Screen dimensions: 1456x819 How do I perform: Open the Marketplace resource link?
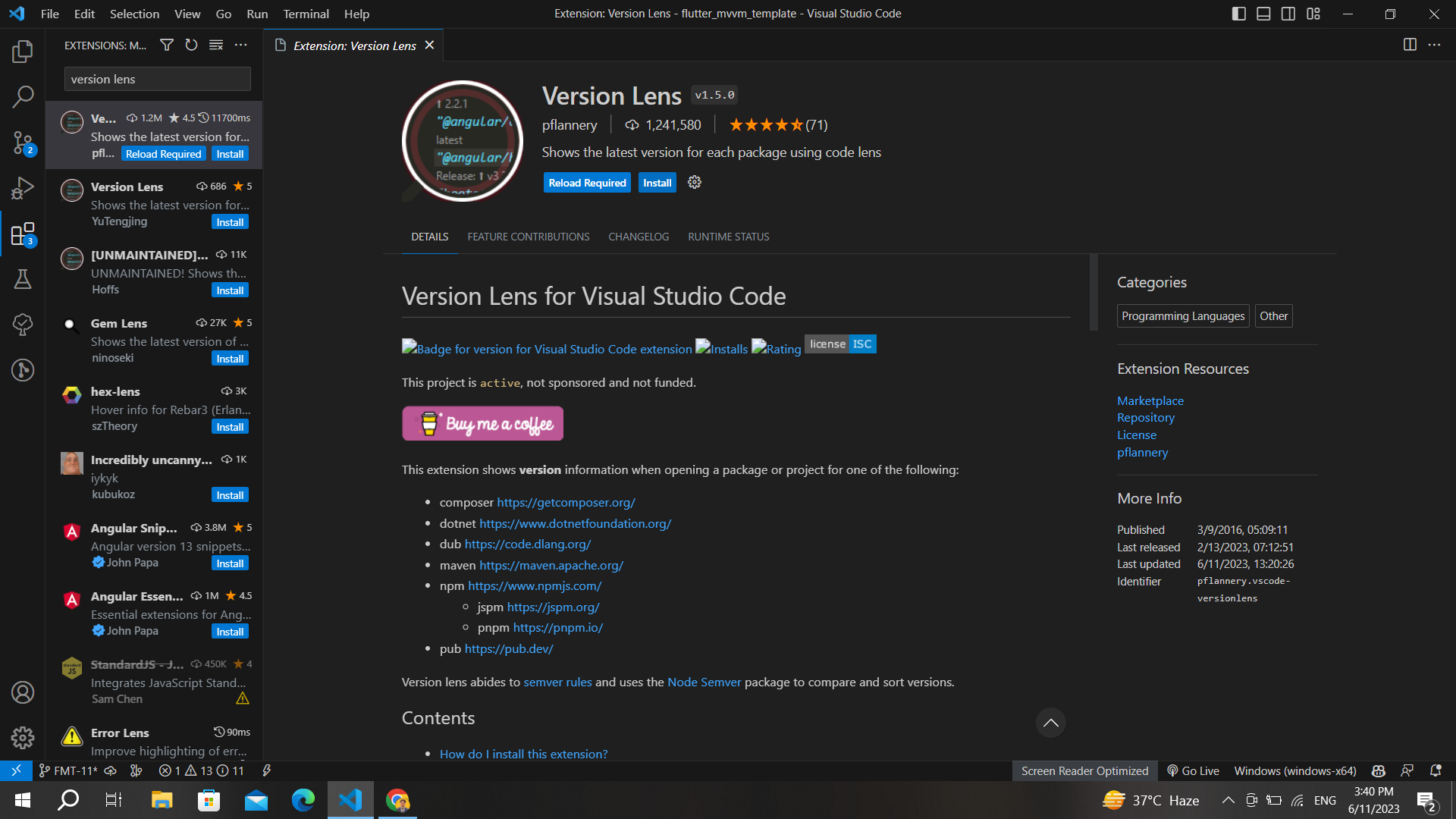1150,400
